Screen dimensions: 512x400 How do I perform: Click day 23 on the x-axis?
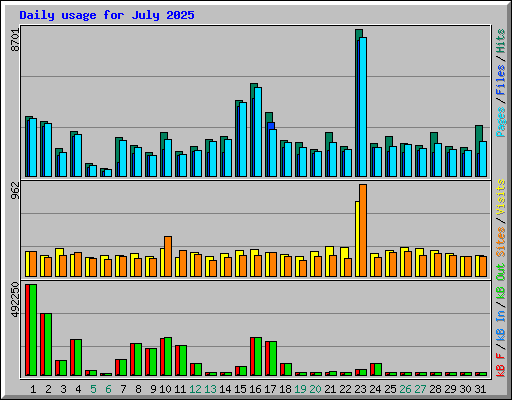coord(360,389)
